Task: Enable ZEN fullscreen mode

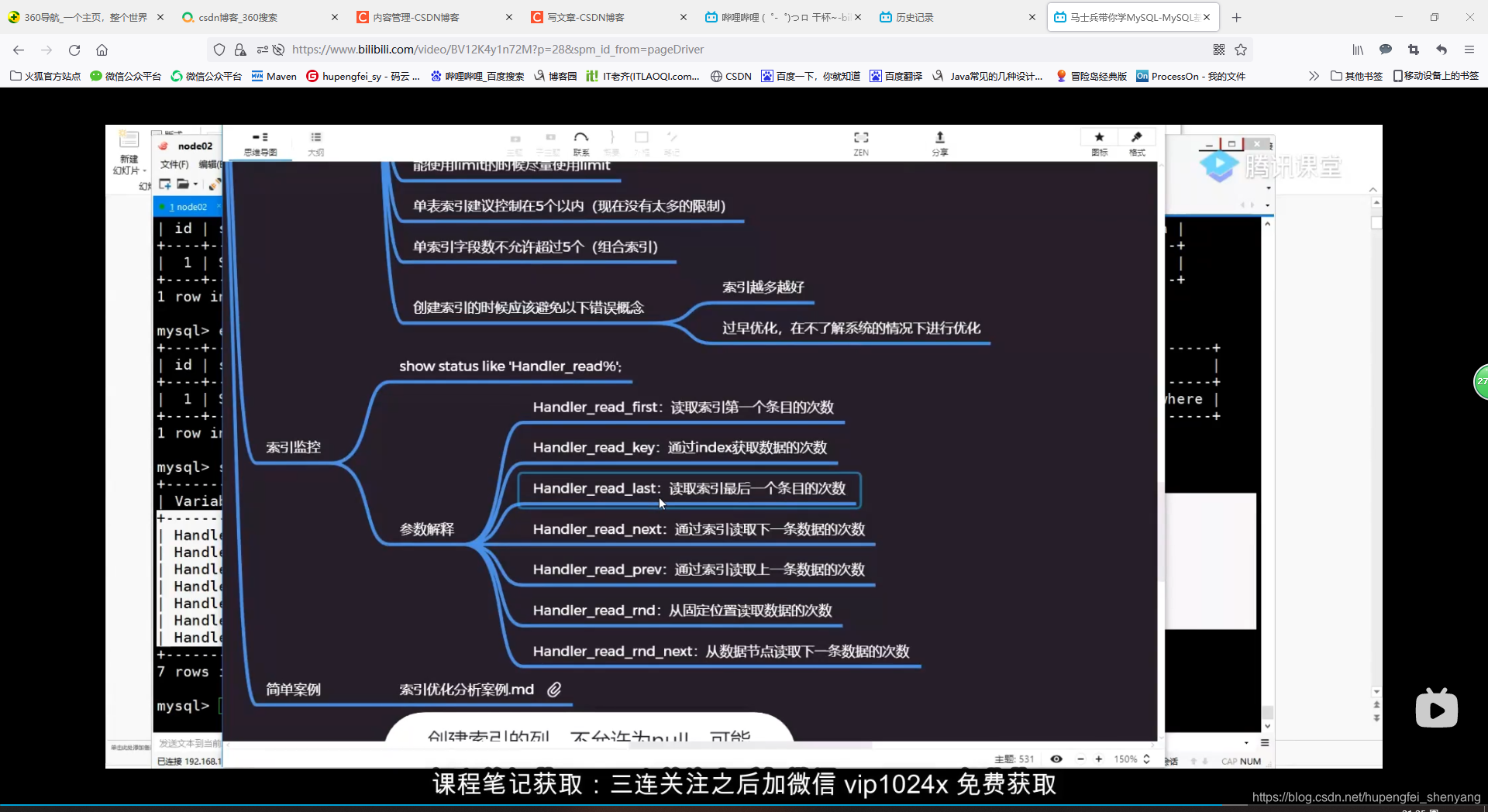Action: pyautogui.click(x=861, y=142)
